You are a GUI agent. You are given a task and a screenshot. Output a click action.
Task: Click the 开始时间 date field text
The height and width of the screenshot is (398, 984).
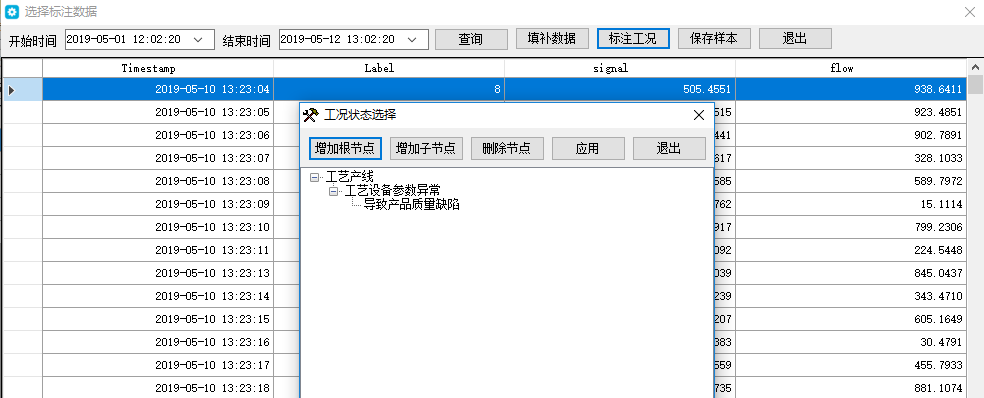[x=123, y=40]
